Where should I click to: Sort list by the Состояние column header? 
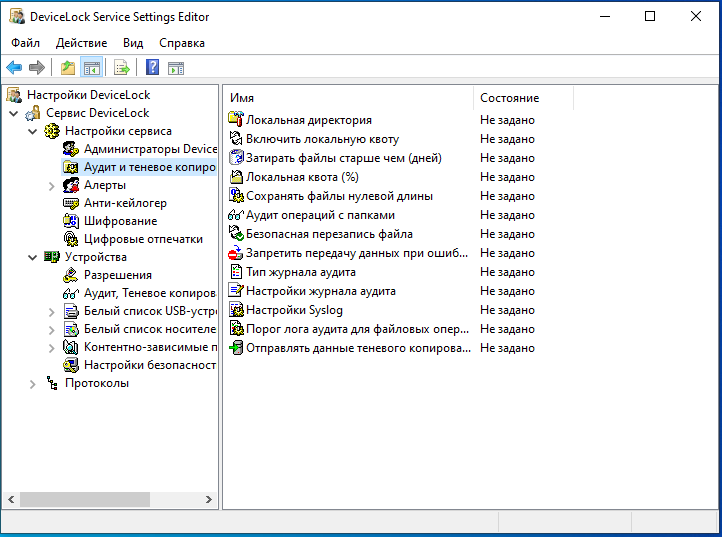[x=524, y=98]
